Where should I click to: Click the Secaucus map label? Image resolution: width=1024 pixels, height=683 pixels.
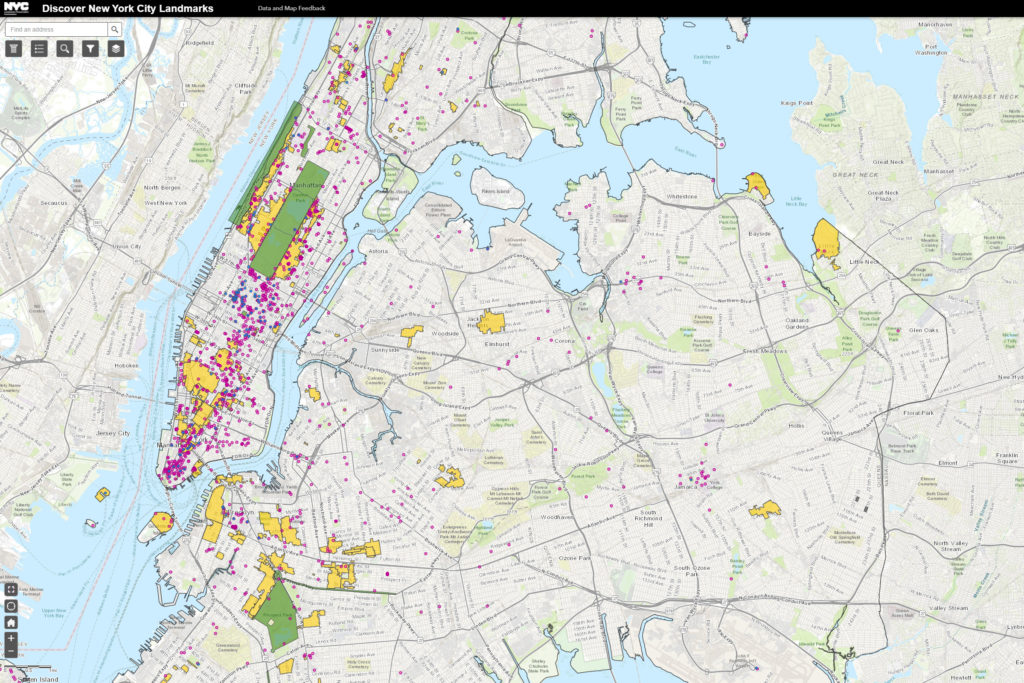(54, 203)
